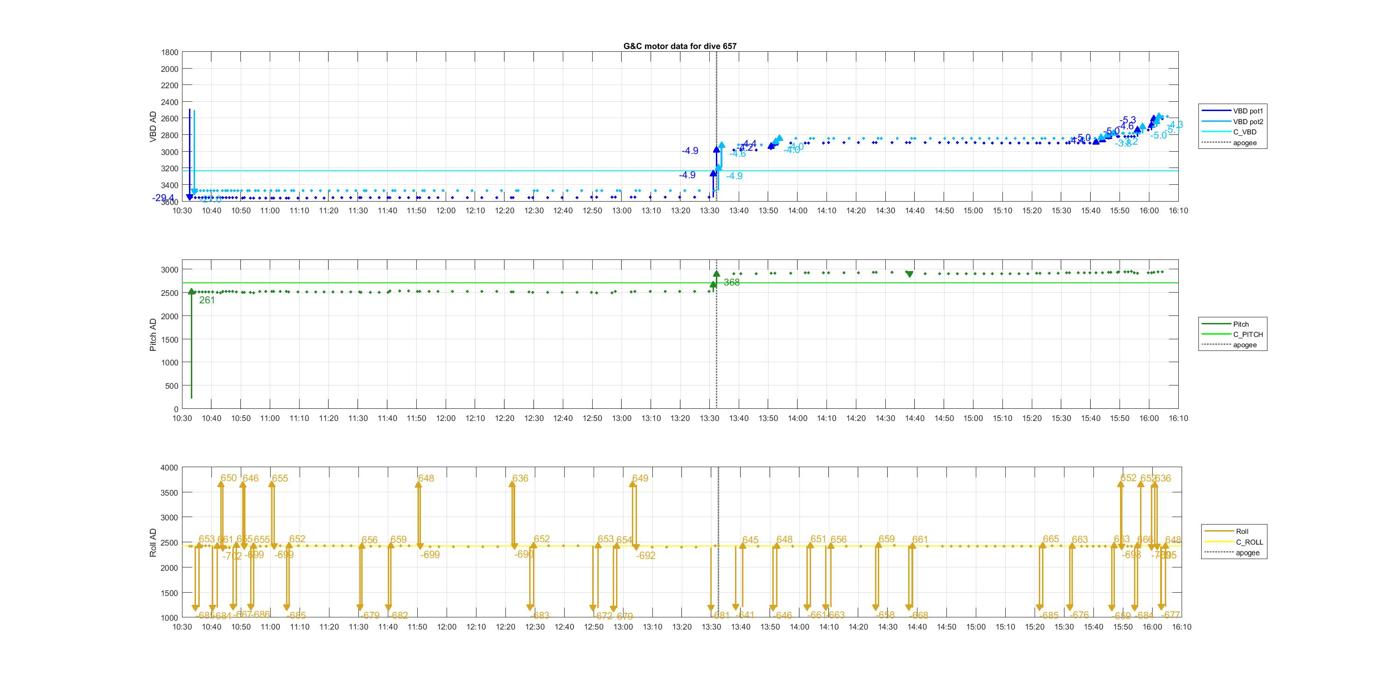Click roll label '645'
This screenshot has width=1400, height=693.
[750, 540]
